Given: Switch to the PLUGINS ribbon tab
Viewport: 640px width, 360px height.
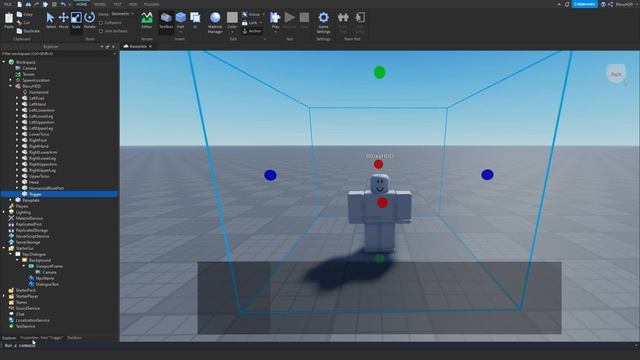Looking at the screenshot, I should [151, 4].
